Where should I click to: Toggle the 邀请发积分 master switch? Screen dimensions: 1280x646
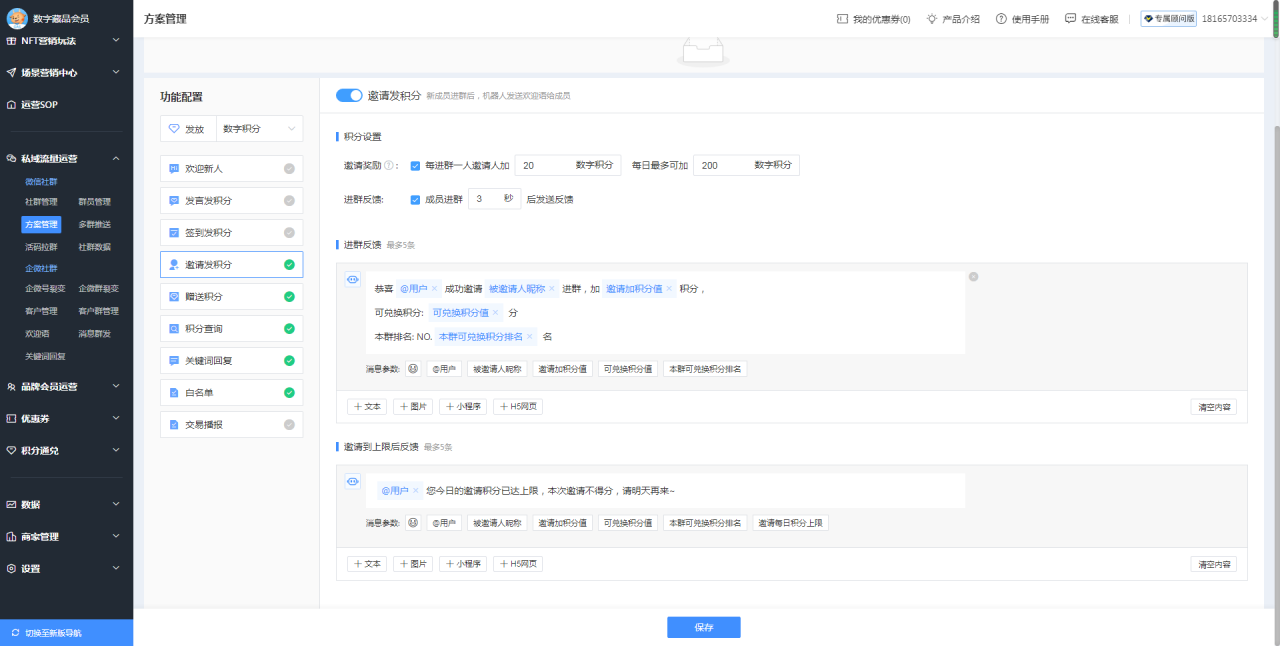(x=349, y=94)
